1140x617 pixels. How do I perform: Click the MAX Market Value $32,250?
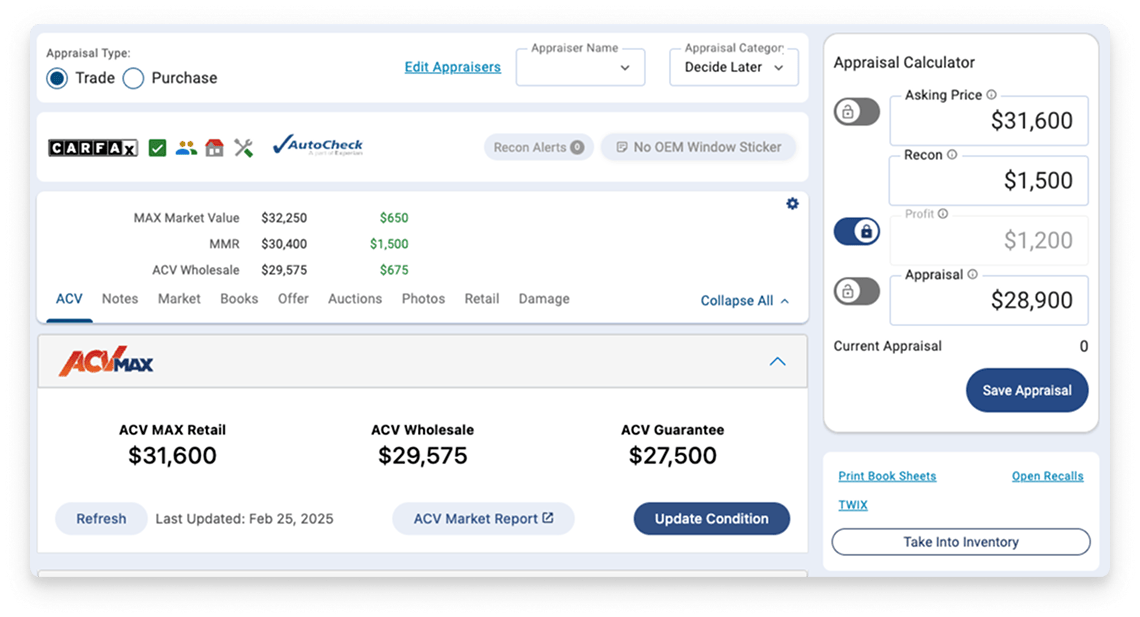[x=284, y=218]
